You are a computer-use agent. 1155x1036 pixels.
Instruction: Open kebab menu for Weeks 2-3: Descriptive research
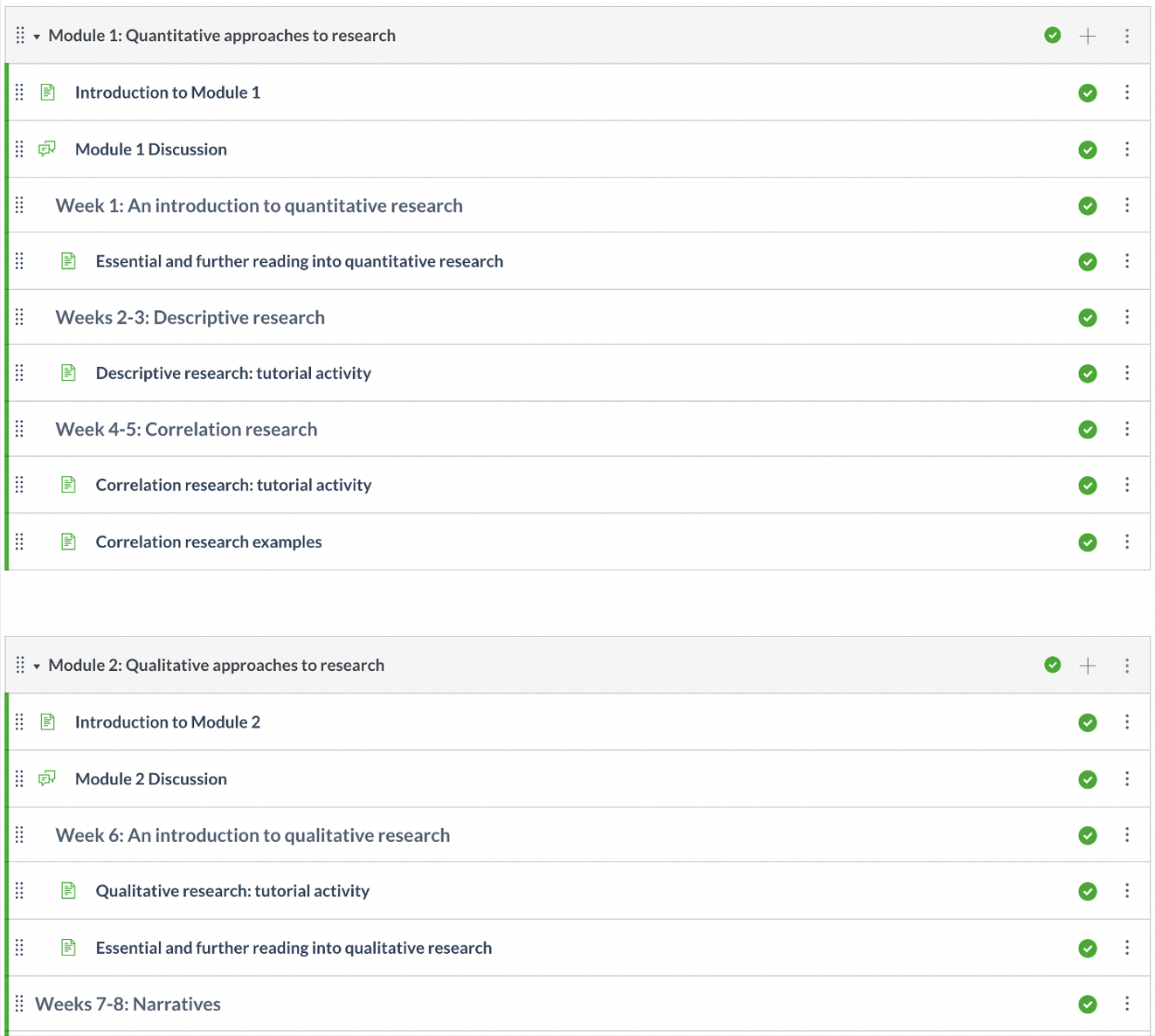pyautogui.click(x=1127, y=317)
